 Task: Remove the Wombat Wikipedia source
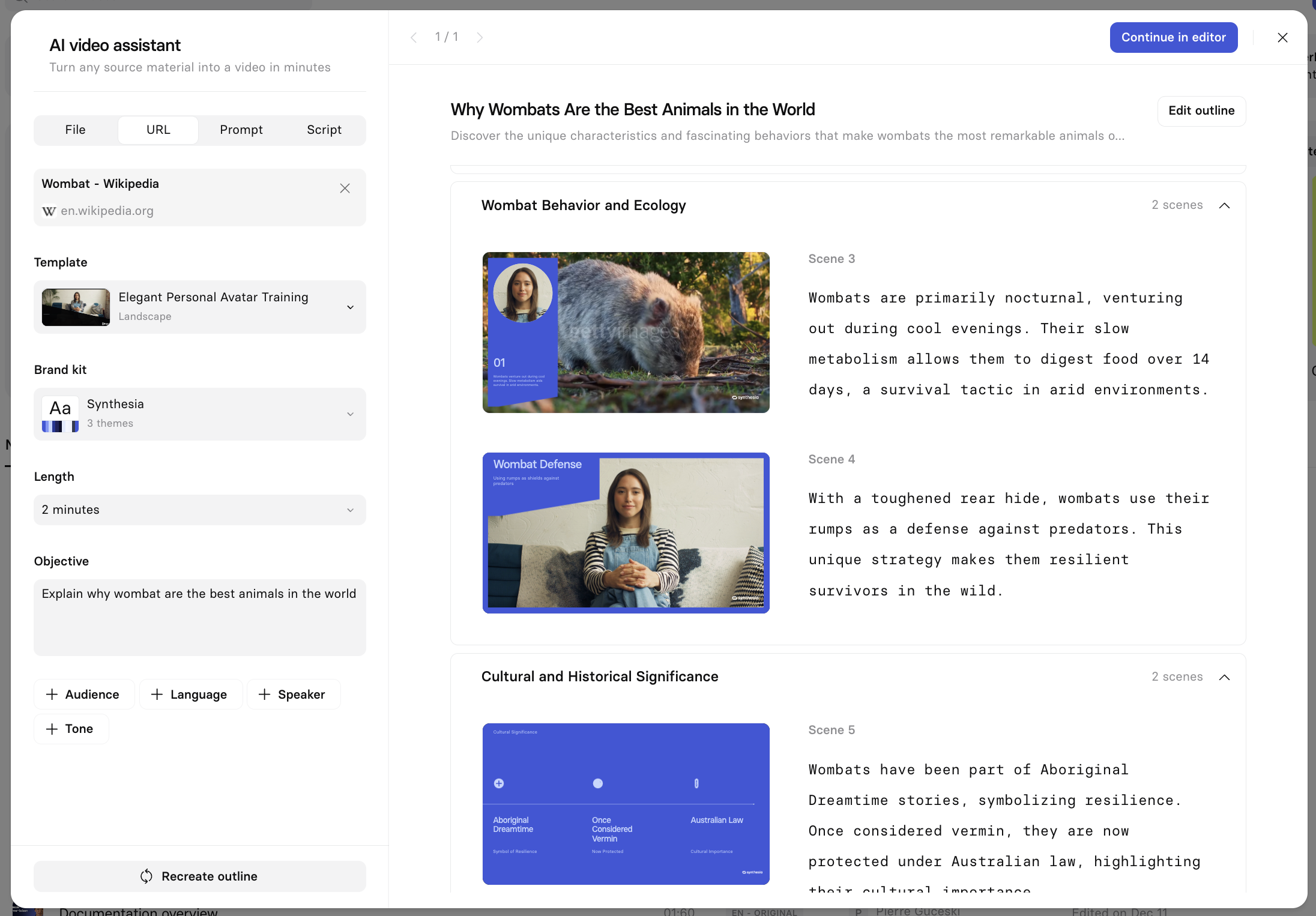pos(345,188)
